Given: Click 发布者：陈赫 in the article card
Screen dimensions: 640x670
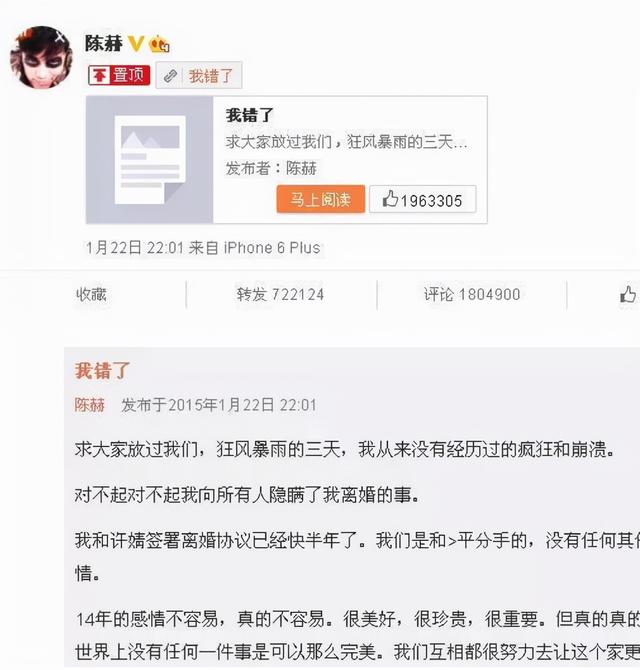Looking at the screenshot, I should [x=271, y=168].
